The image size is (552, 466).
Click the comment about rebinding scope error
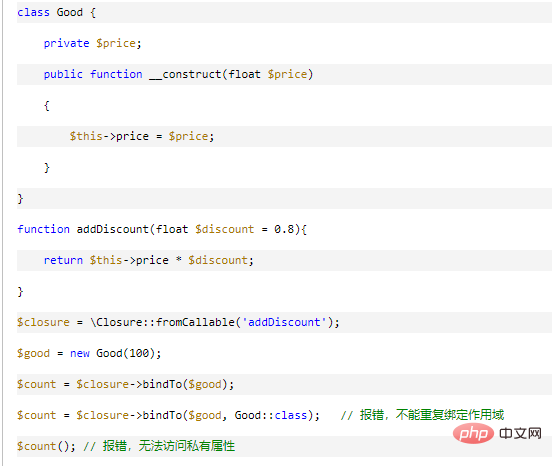coord(422,415)
